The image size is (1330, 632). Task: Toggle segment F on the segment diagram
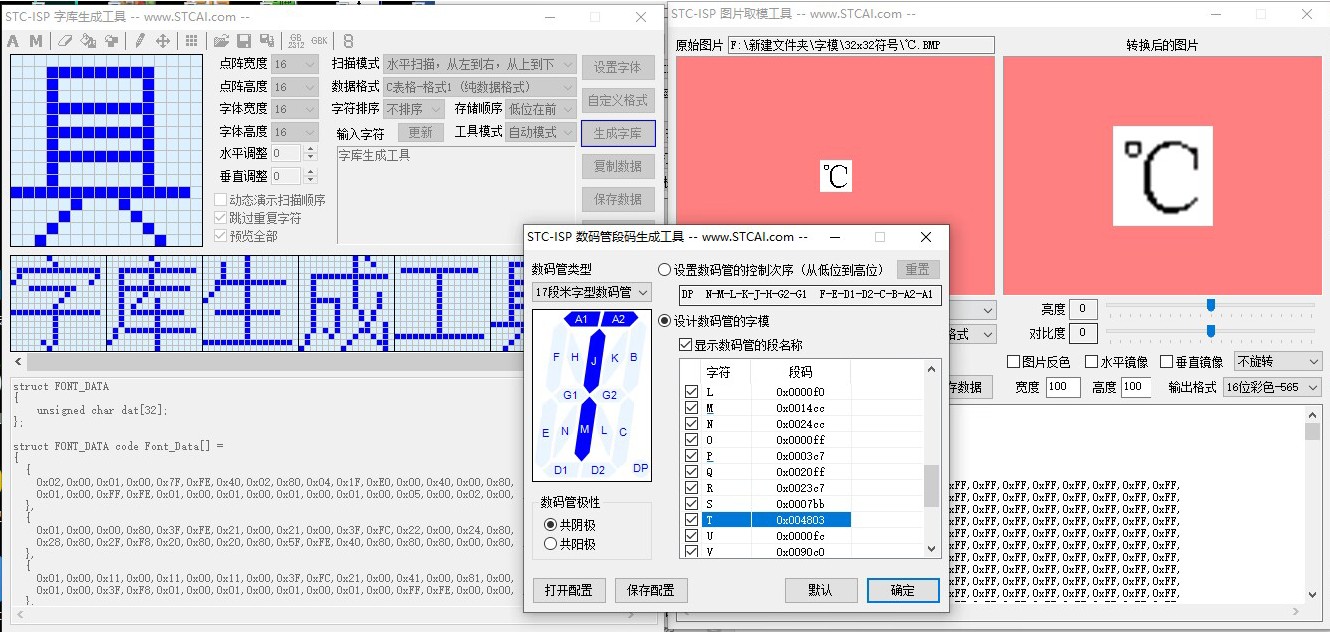click(557, 357)
